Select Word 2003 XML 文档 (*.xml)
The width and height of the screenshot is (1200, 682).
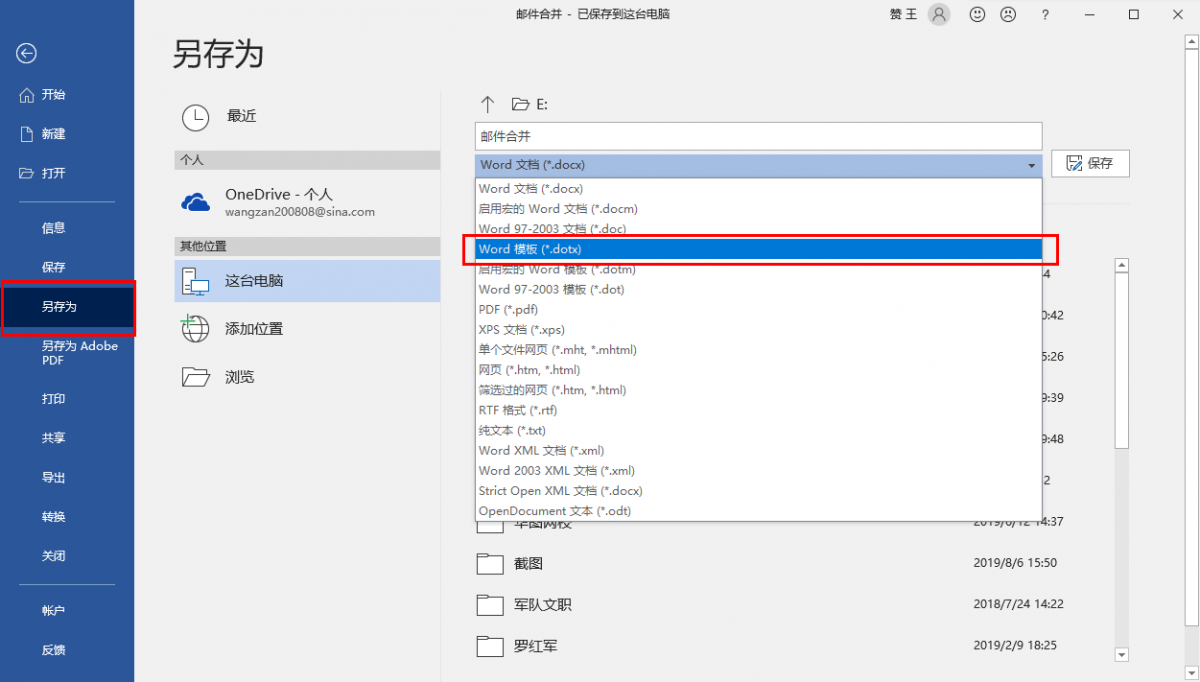click(x=759, y=470)
